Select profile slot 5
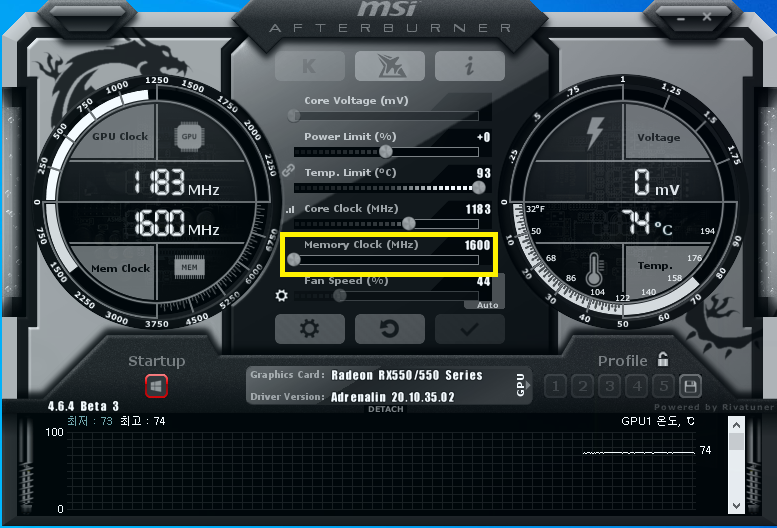This screenshot has height=528, width=777. 664,386
